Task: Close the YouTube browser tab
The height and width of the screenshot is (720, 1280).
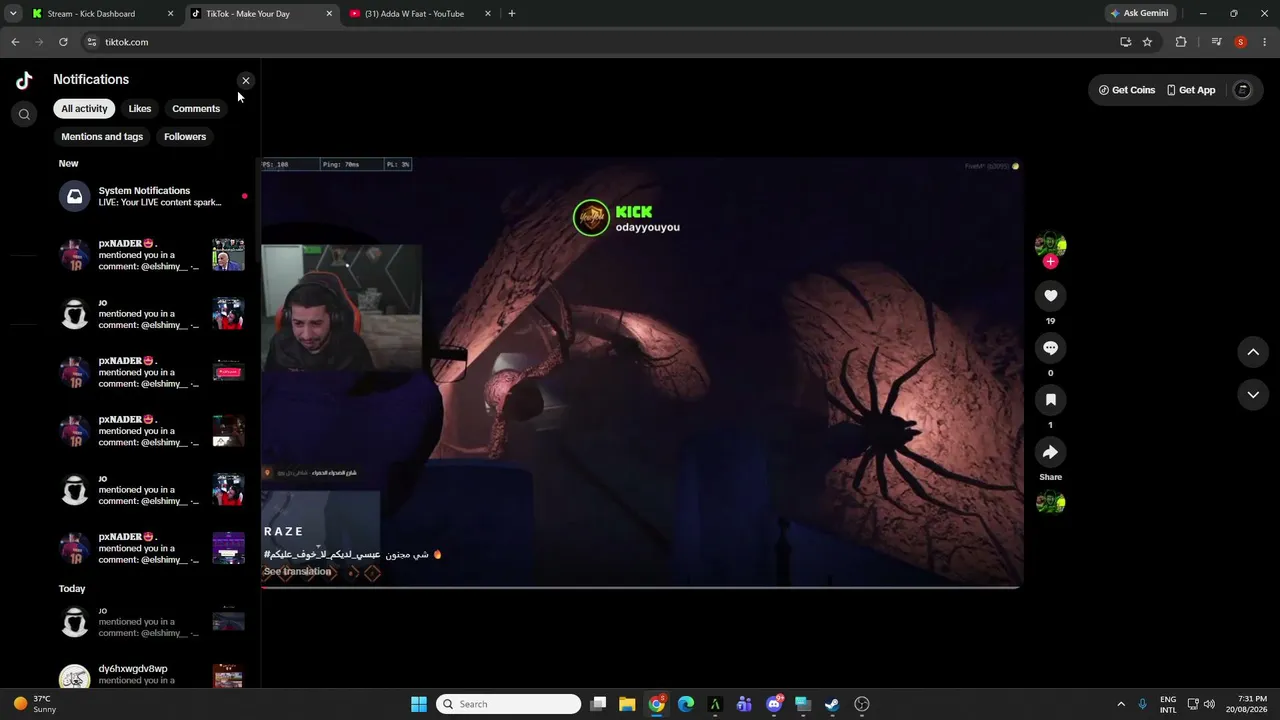Action: click(x=488, y=14)
